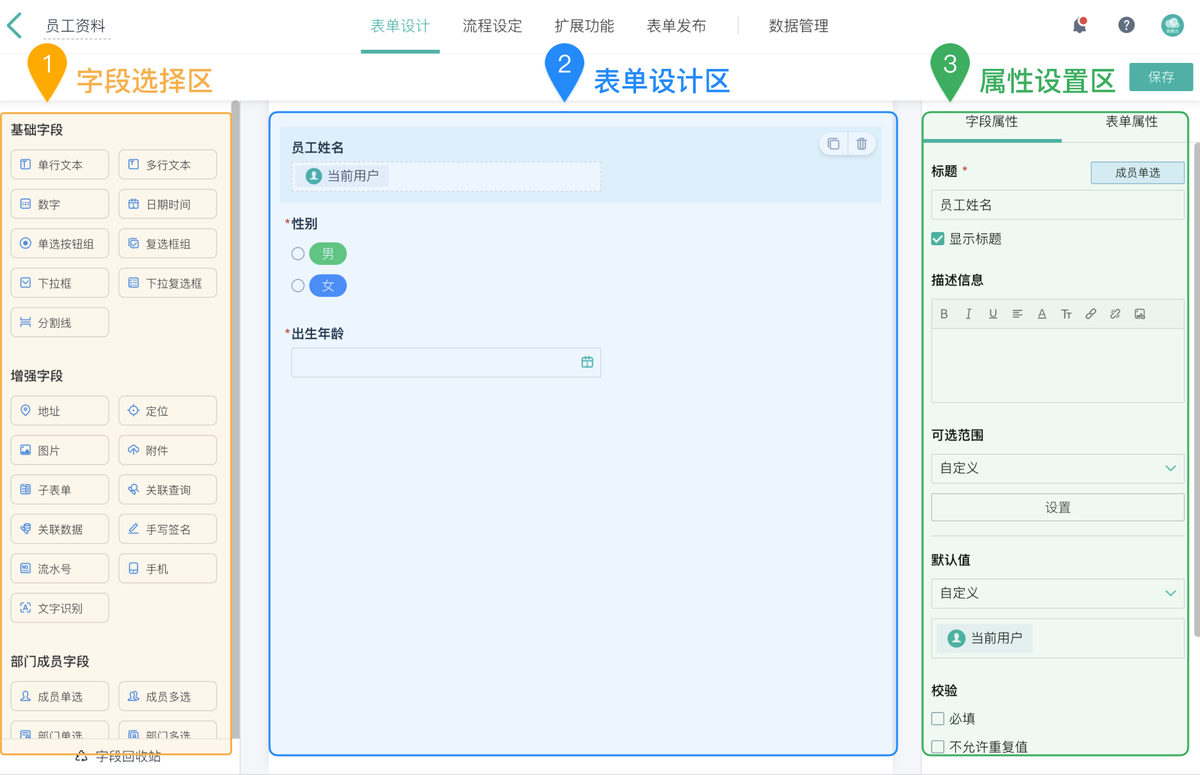The width and height of the screenshot is (1200, 775).
Task: Copy the 员工姓名 field using duplicate icon
Action: [x=833, y=144]
